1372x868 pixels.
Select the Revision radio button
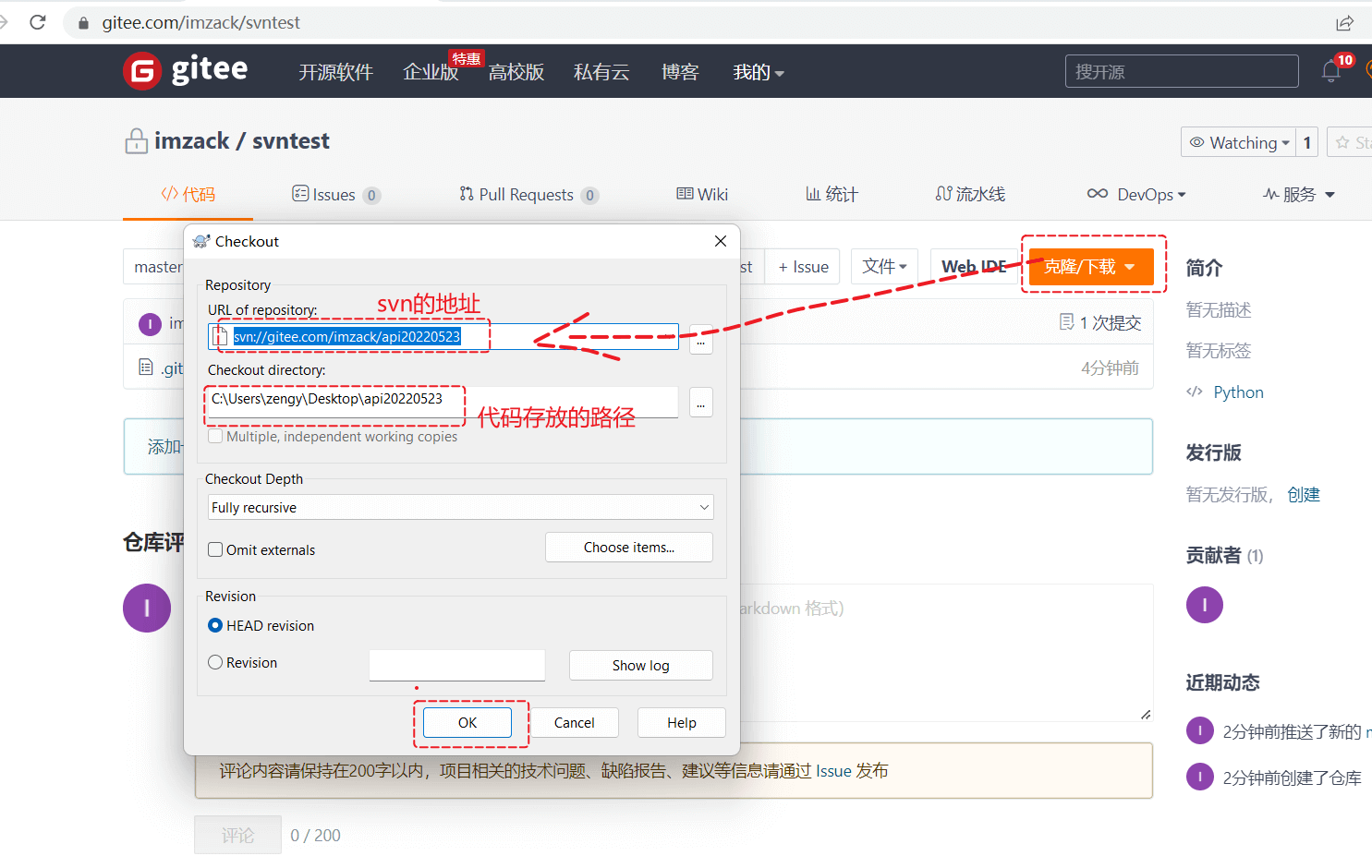[215, 662]
